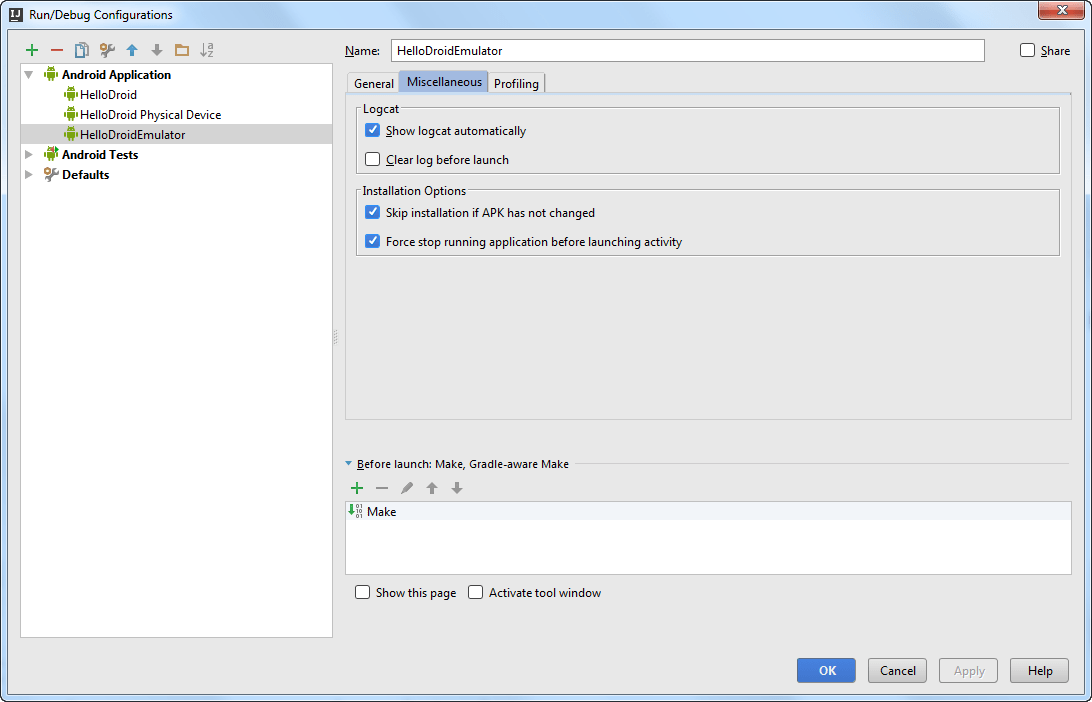Open the Profiling tab

pos(516,84)
